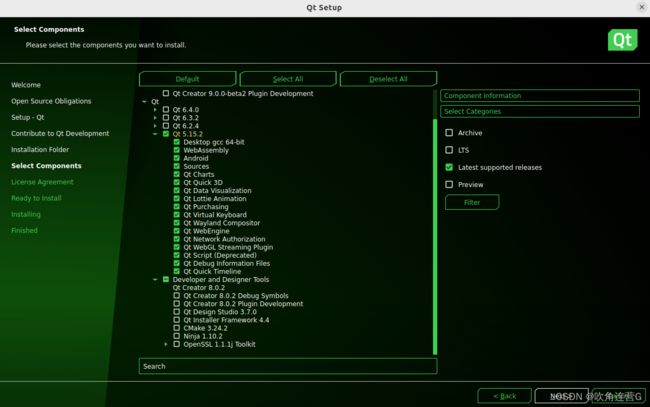650x407 pixels.
Task: Uncheck Qt Quick 3D component
Action: [177, 182]
